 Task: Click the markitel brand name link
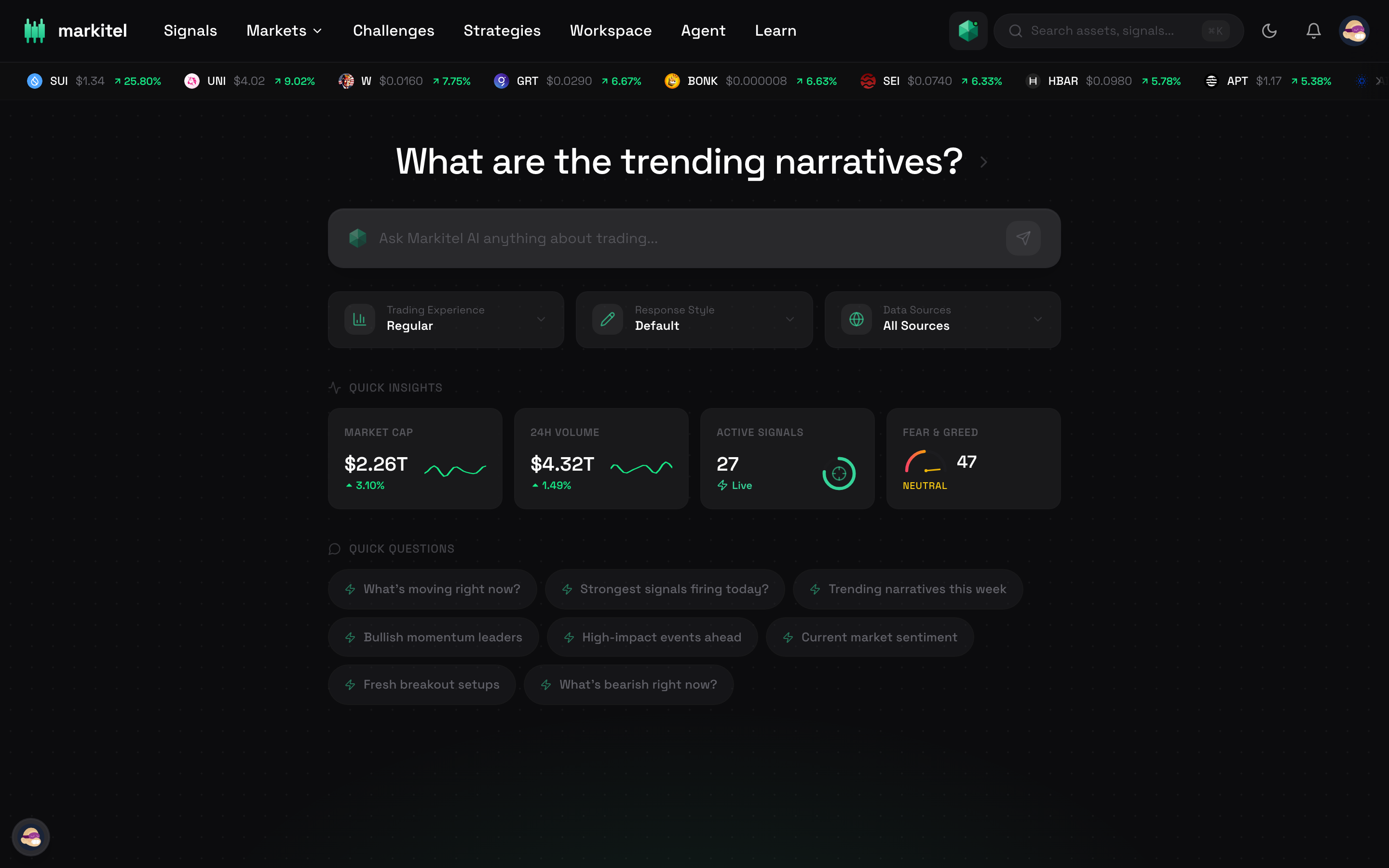pos(93,31)
